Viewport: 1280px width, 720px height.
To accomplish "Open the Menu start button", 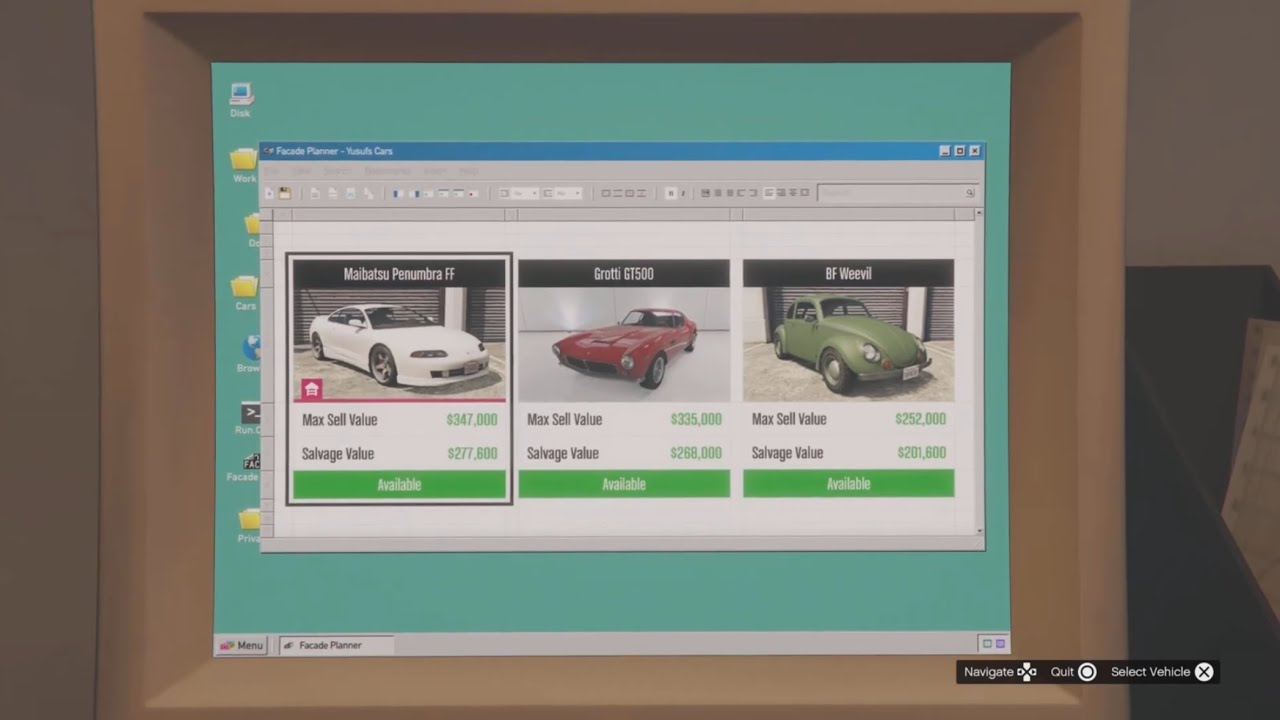I will 241,645.
